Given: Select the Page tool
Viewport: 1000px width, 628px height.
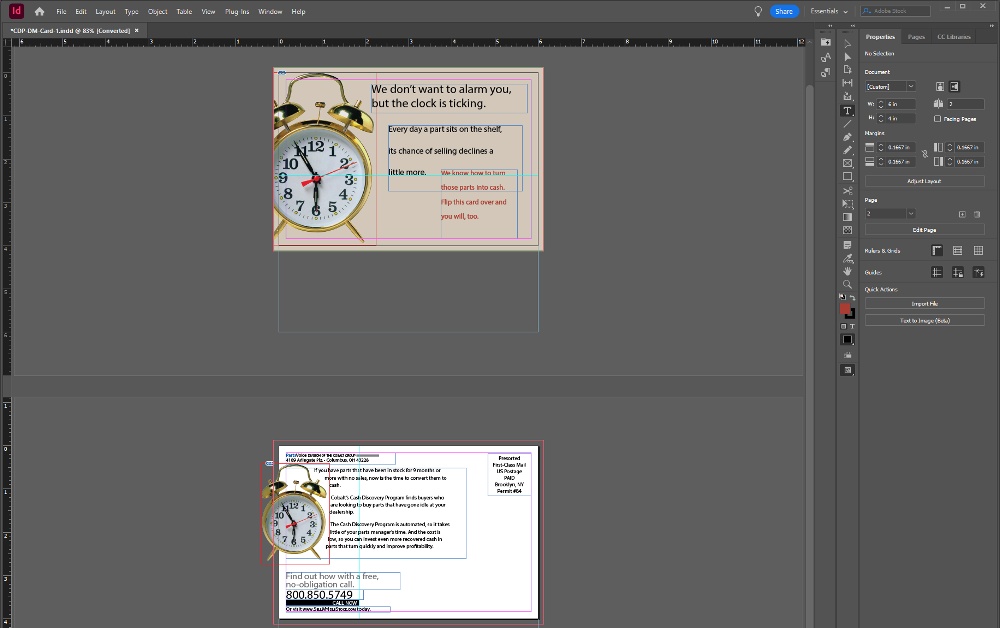Looking at the screenshot, I should click(847, 69).
